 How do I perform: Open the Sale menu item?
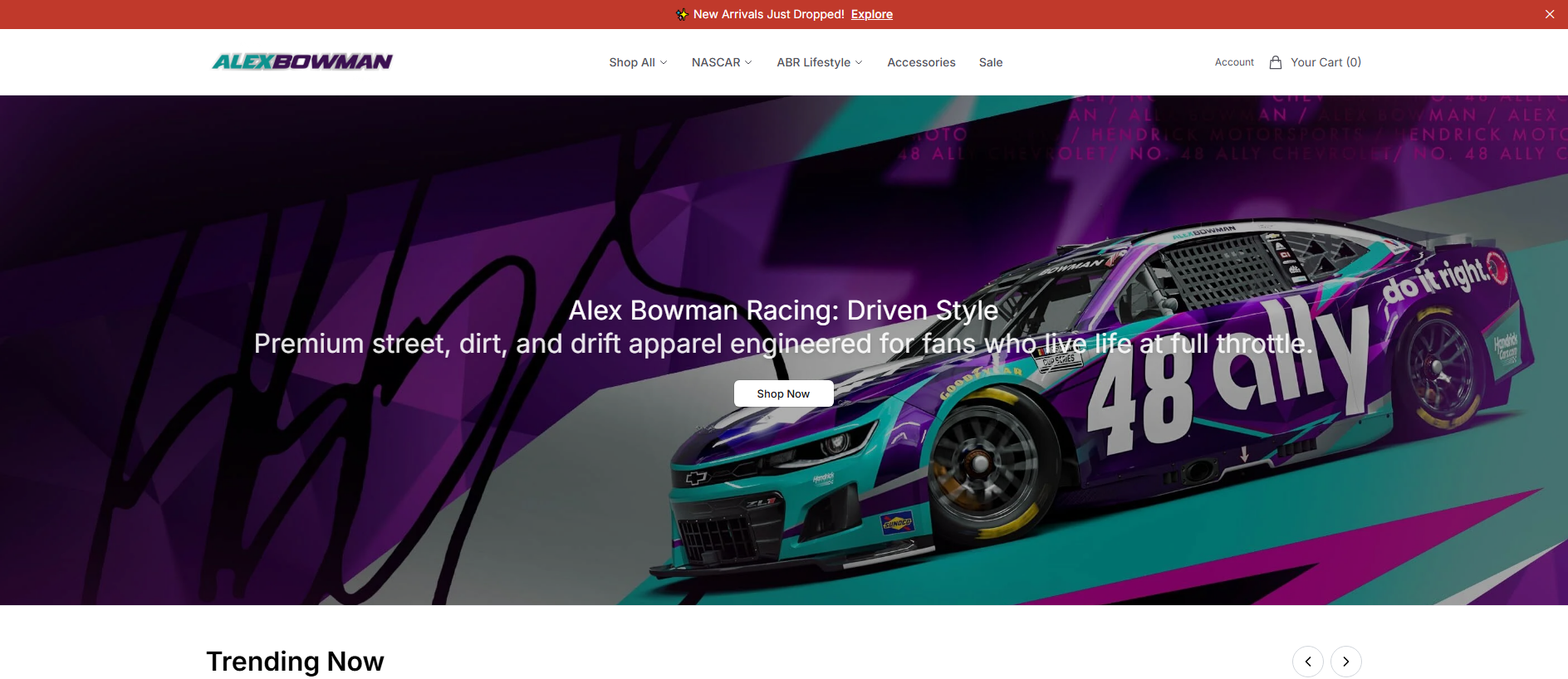click(991, 62)
